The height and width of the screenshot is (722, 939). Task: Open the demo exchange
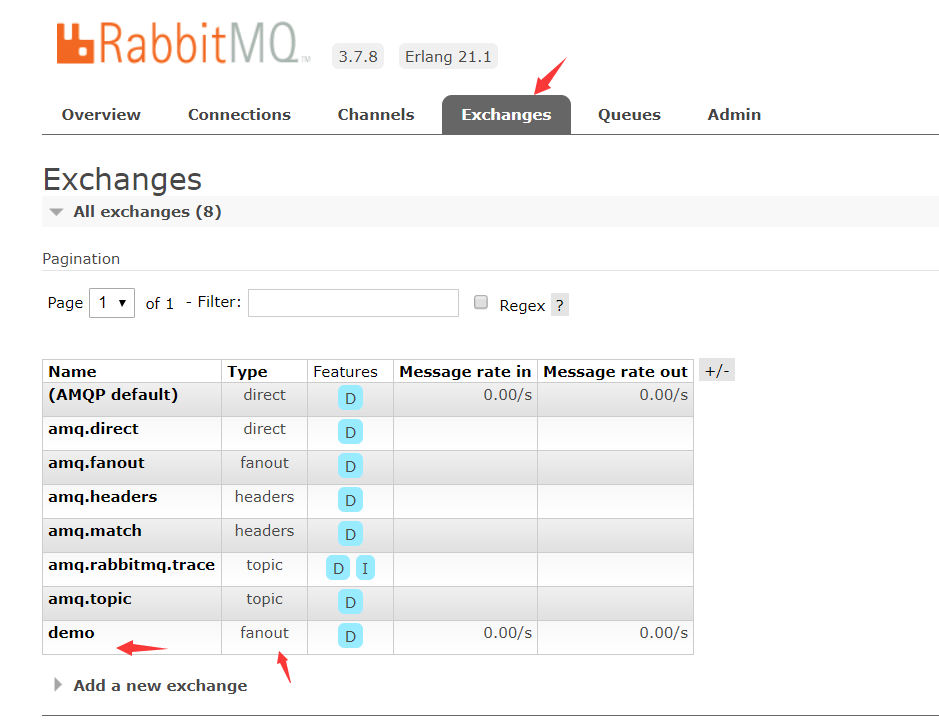(71, 633)
